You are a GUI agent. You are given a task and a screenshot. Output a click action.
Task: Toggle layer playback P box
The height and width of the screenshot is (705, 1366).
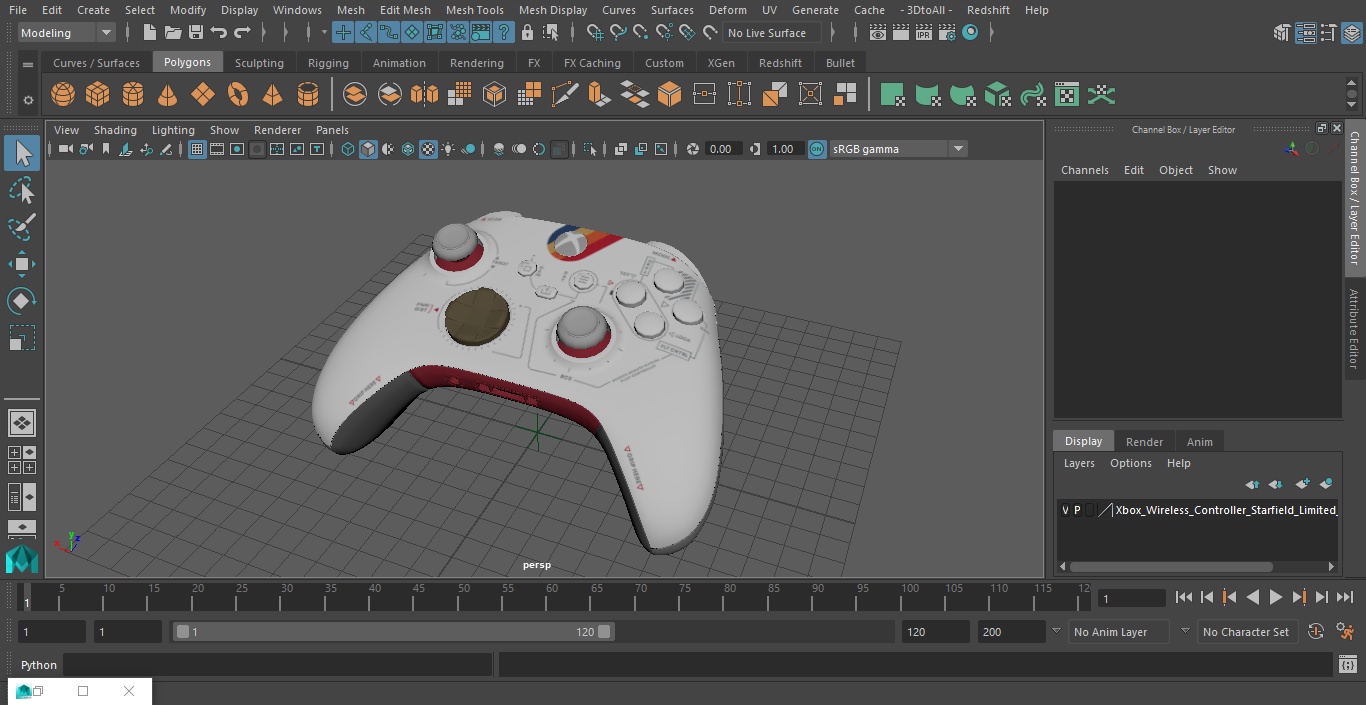click(x=1077, y=510)
